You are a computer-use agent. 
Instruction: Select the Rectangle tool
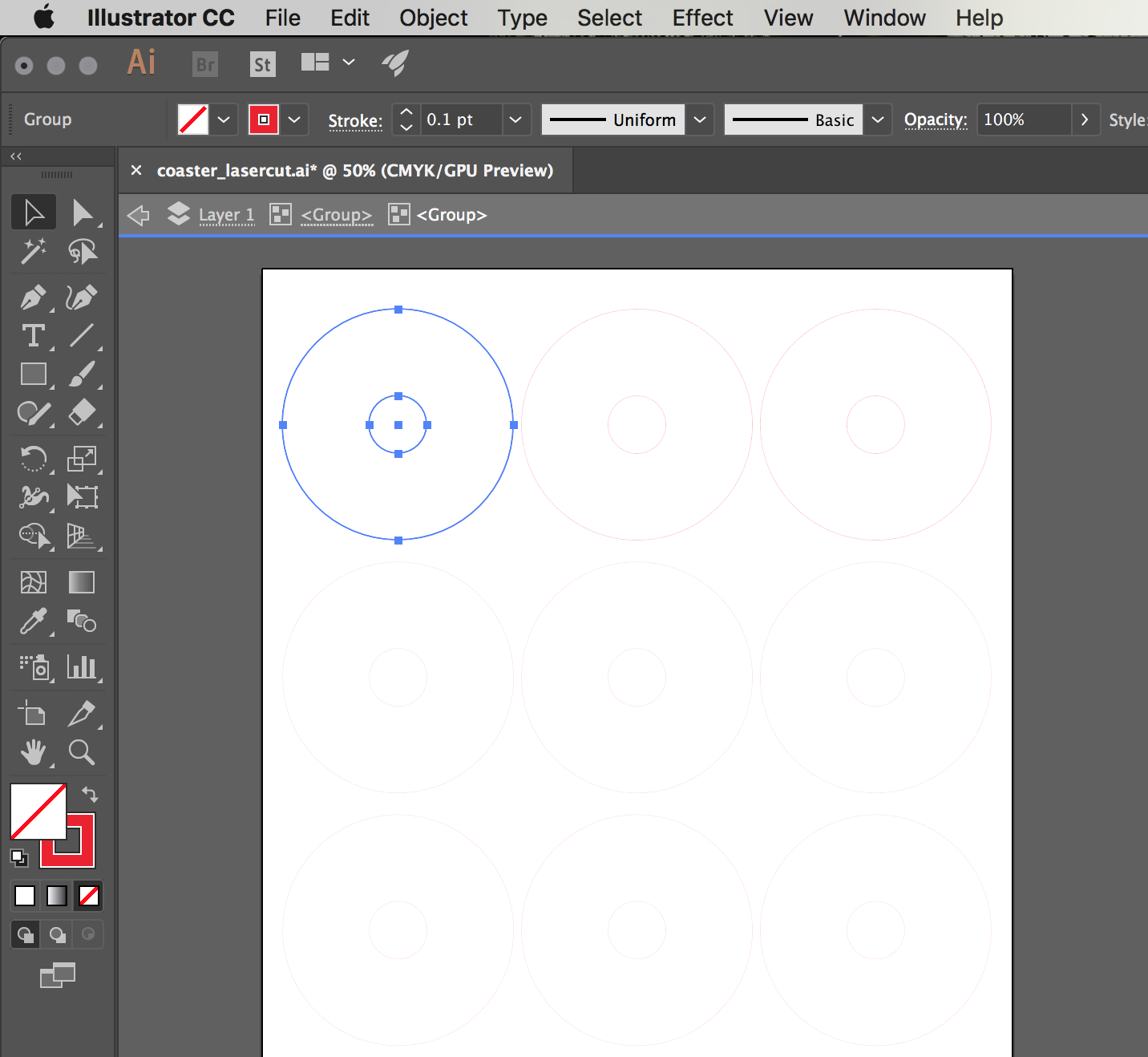click(34, 374)
